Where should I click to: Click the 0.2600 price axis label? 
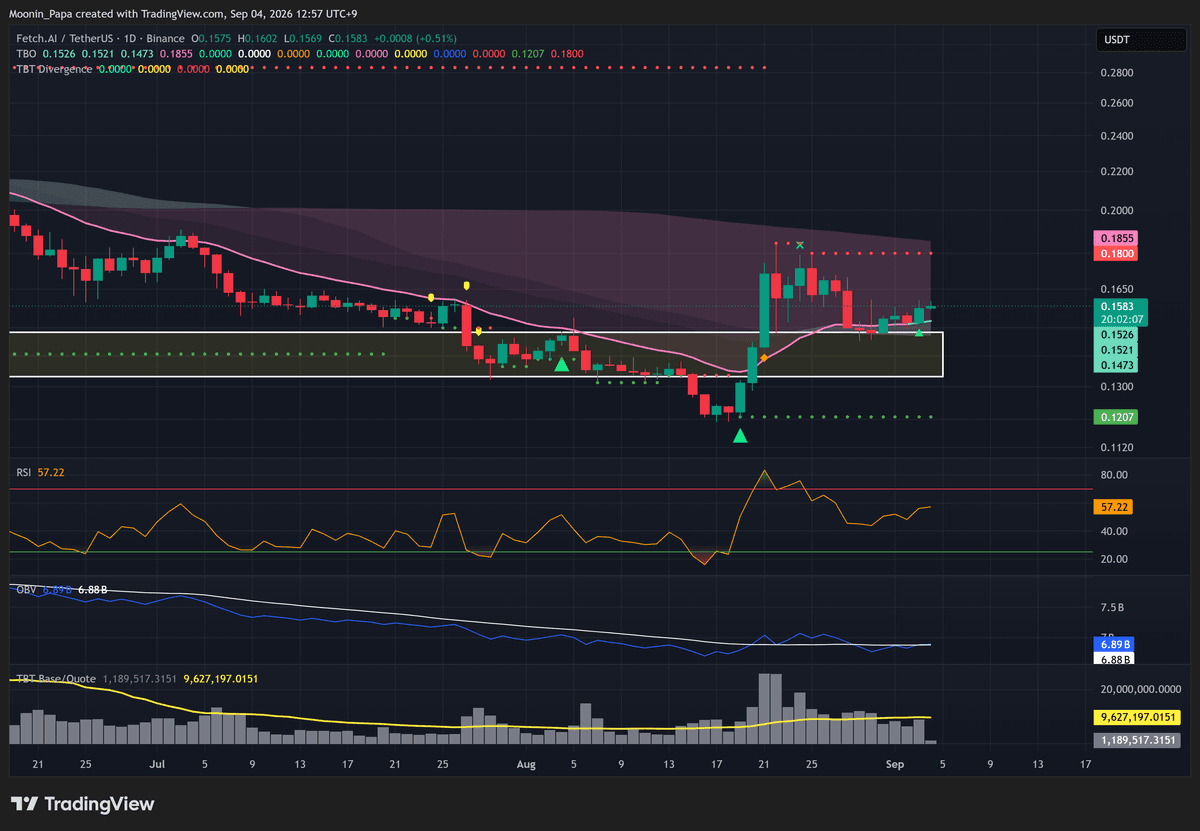pos(1116,103)
